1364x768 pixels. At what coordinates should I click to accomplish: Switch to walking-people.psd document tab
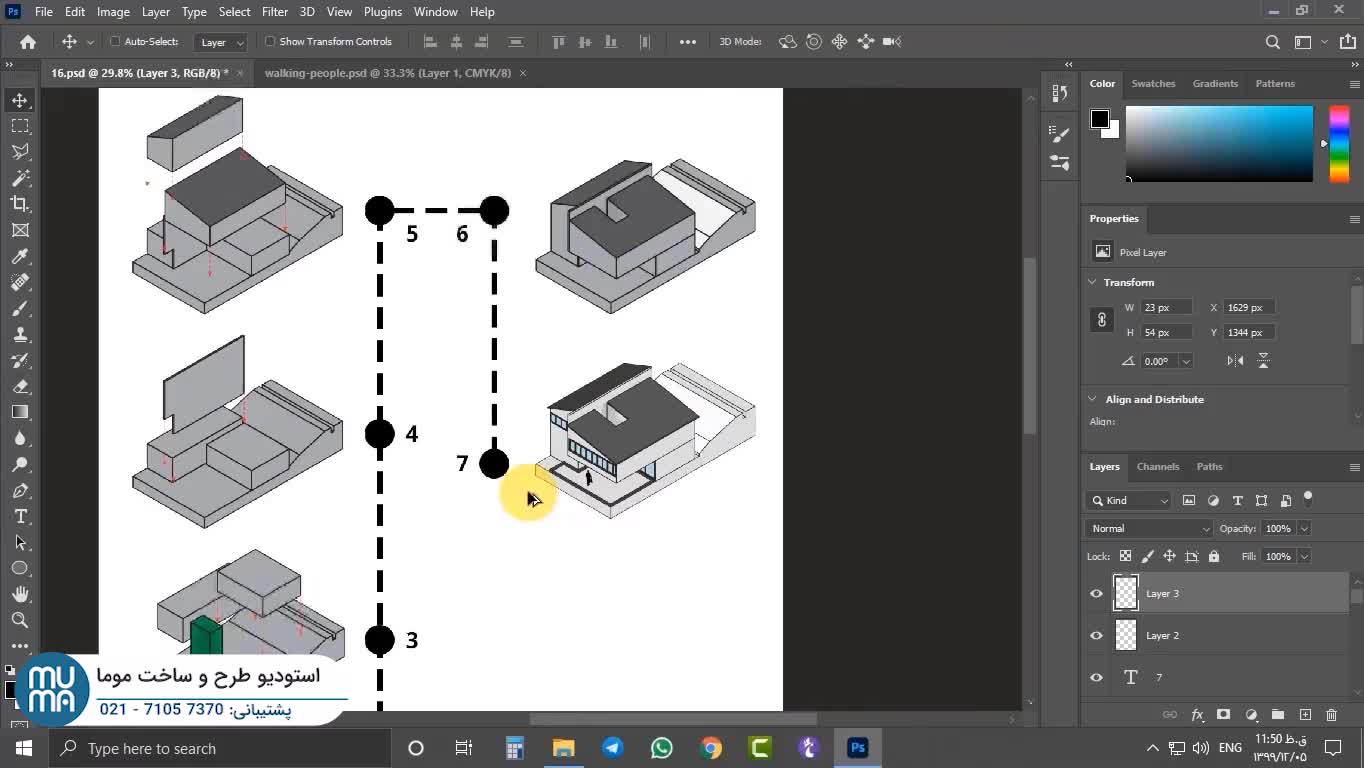387,73
